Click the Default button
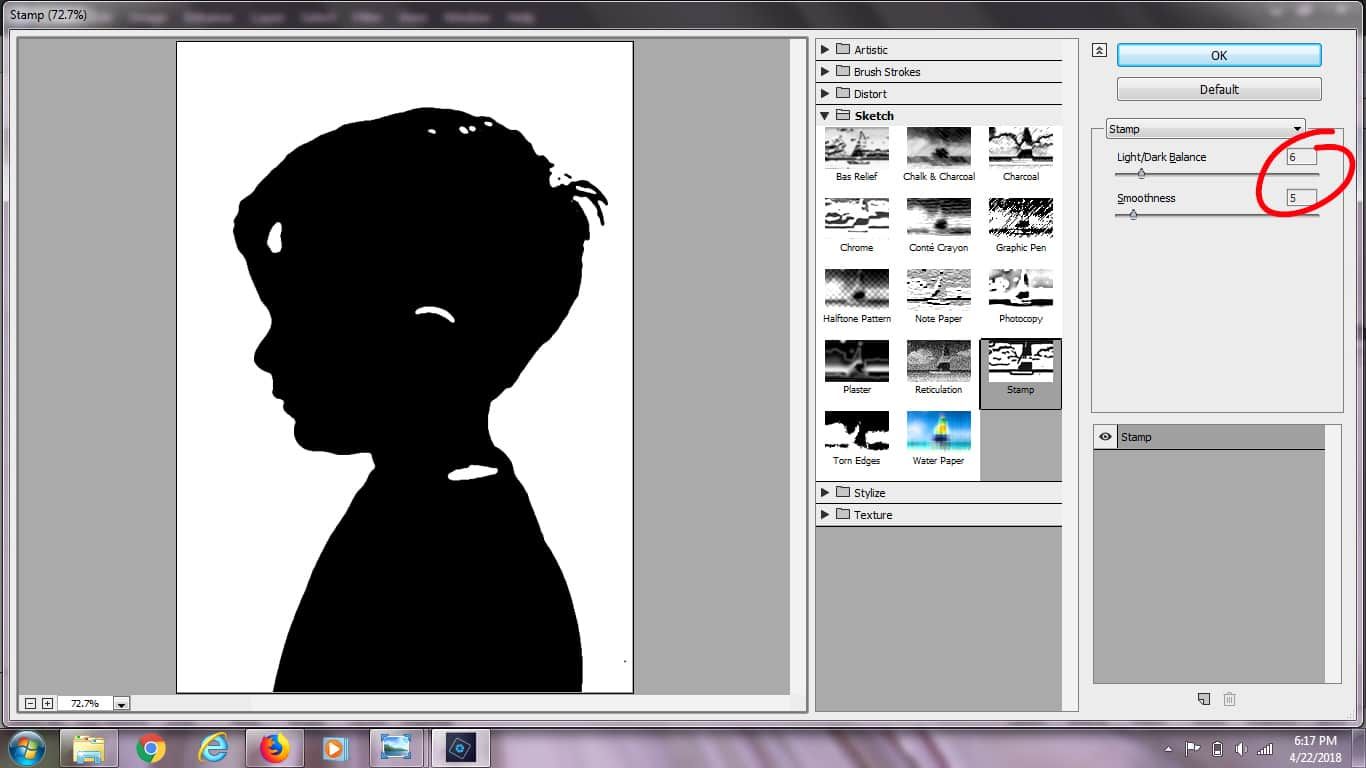The width and height of the screenshot is (1366, 768). 1219,89
